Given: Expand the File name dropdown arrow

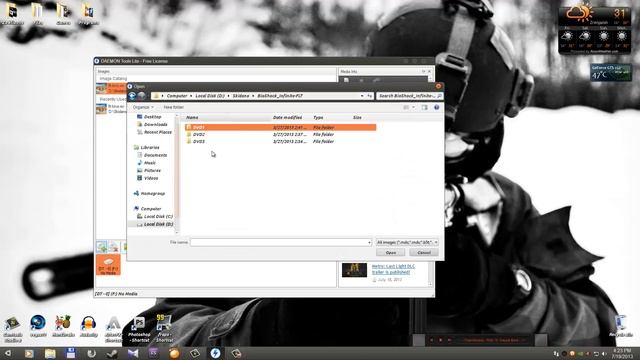Looking at the screenshot, I should point(369,242).
